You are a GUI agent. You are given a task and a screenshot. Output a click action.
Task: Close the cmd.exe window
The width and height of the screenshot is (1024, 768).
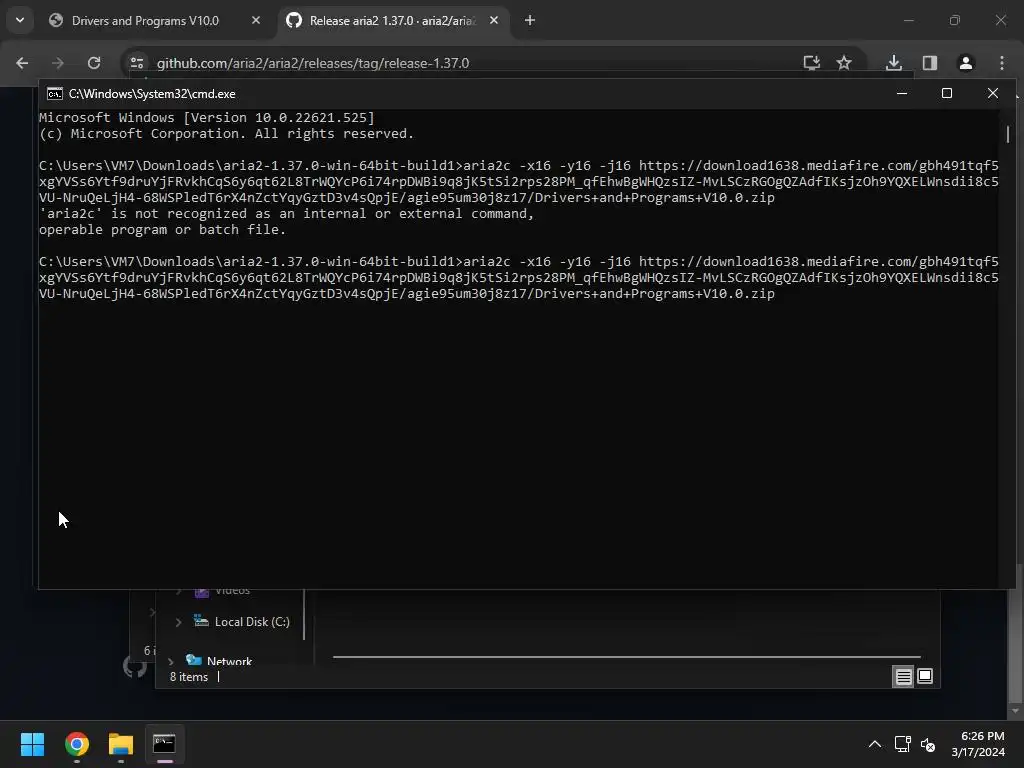pos(993,93)
